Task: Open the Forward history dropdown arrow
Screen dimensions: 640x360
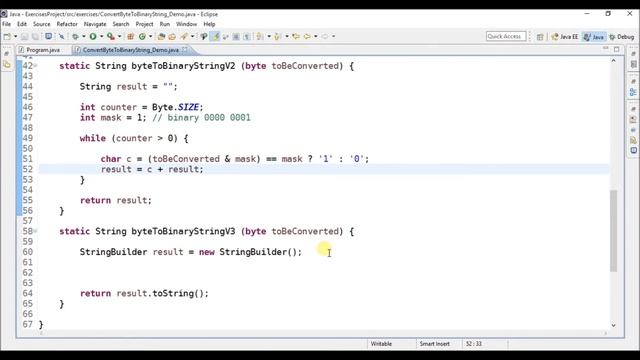Action: pos(333,36)
